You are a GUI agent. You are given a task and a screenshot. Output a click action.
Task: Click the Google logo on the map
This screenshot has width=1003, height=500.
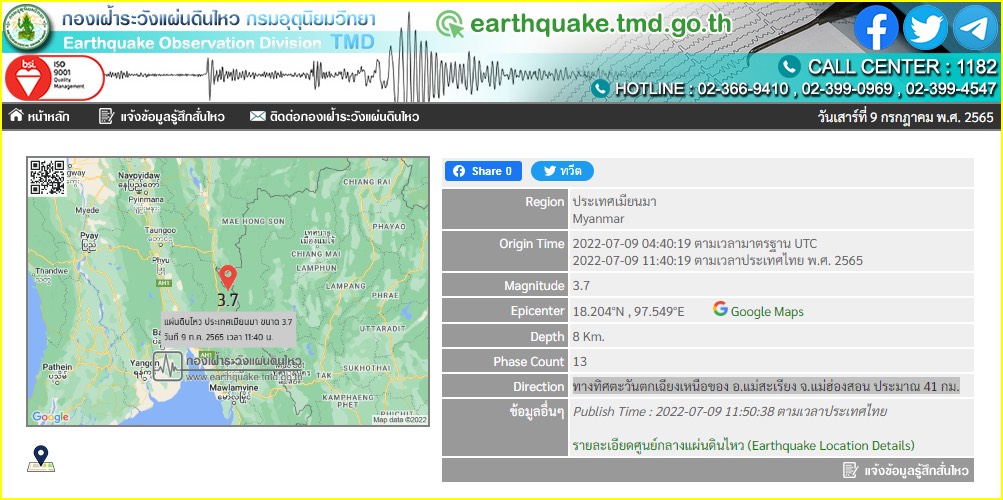coord(50,417)
